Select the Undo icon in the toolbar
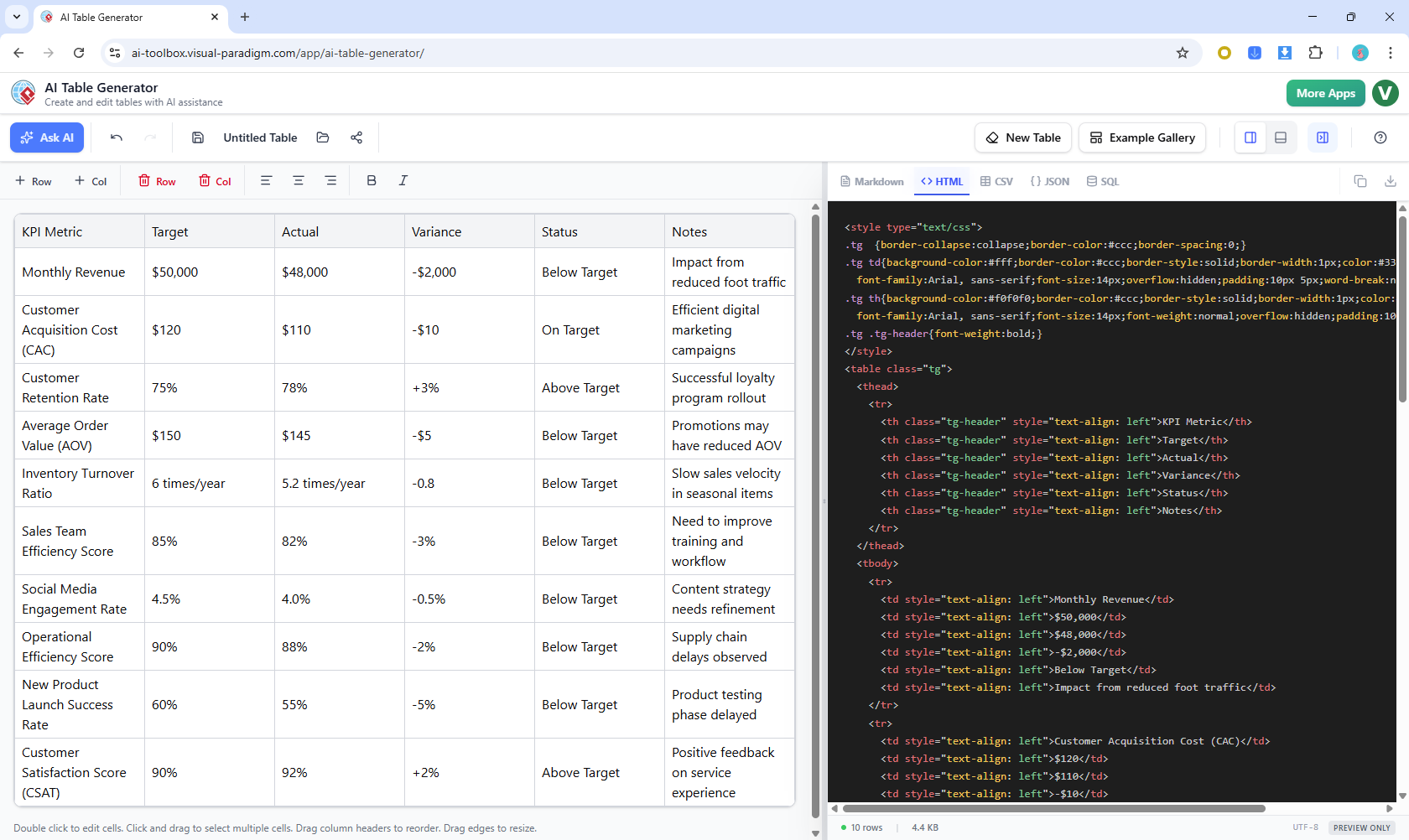Screen dimensions: 1409x840 117,137
